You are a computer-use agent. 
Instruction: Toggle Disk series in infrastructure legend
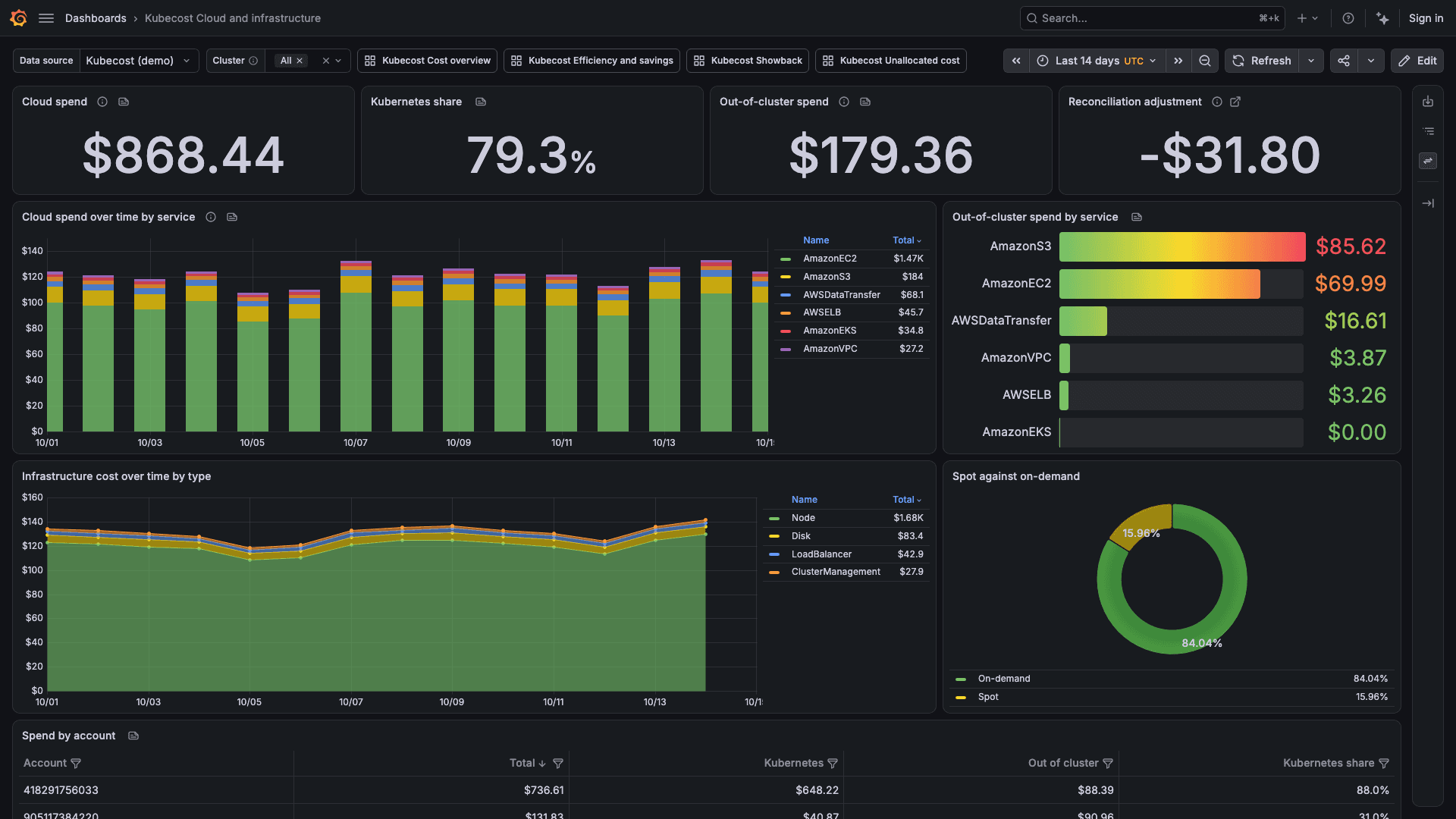point(801,536)
